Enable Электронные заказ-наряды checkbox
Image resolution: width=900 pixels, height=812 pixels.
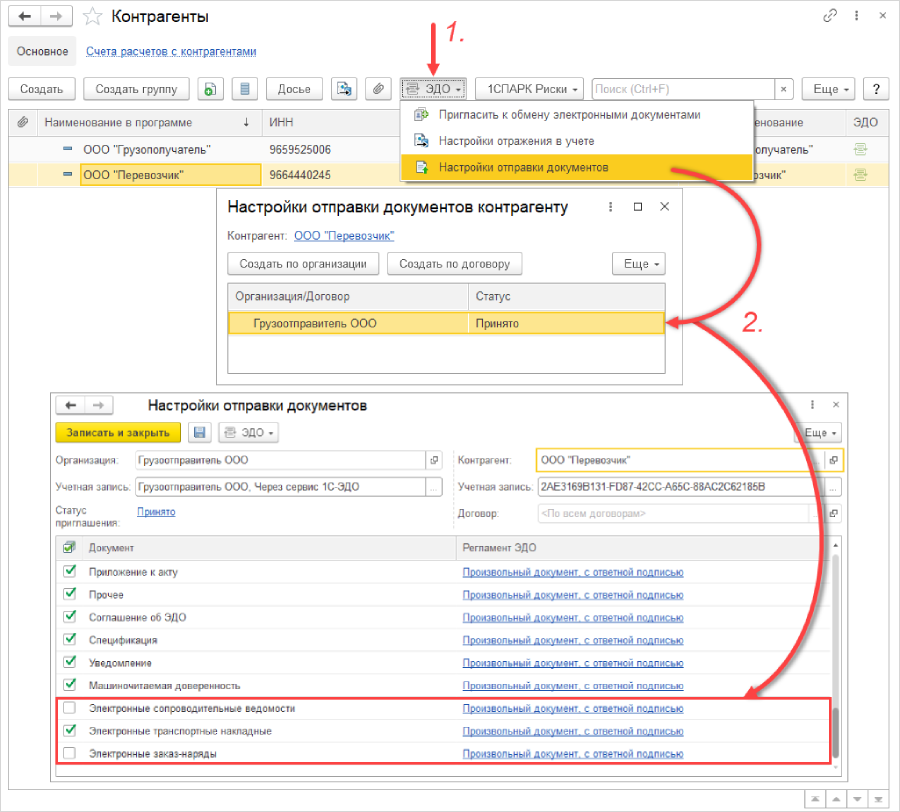click(x=70, y=753)
